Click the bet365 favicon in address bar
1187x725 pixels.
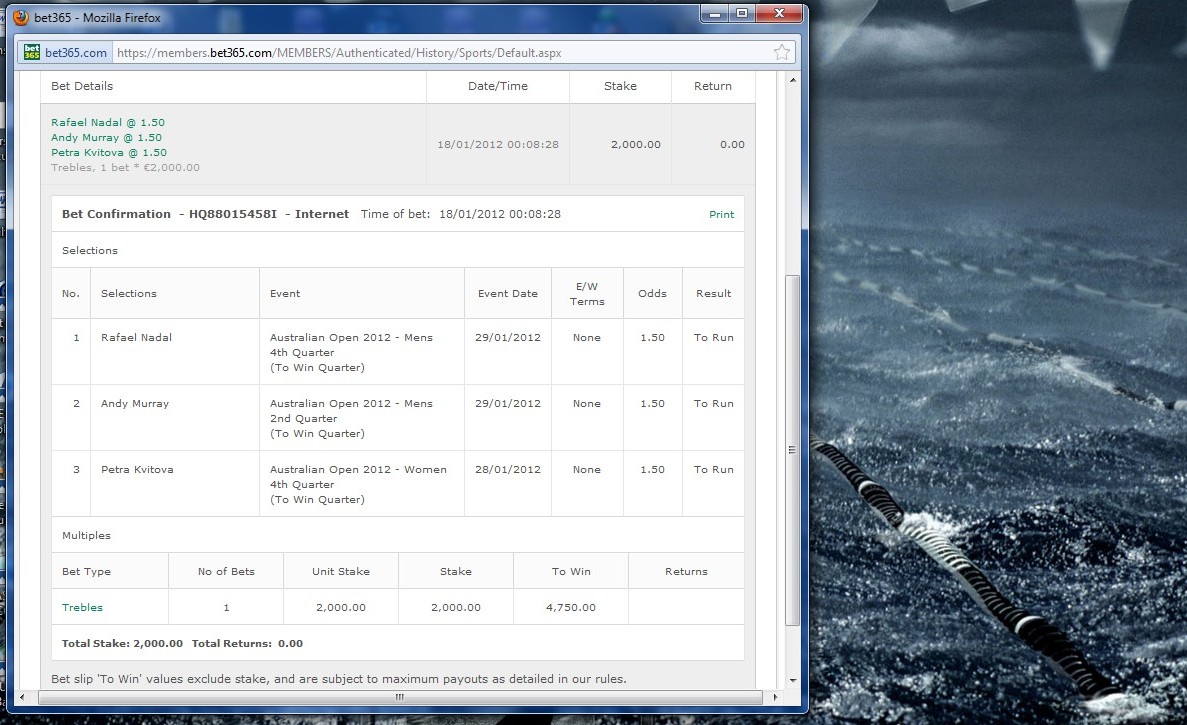pyautogui.click(x=32, y=52)
